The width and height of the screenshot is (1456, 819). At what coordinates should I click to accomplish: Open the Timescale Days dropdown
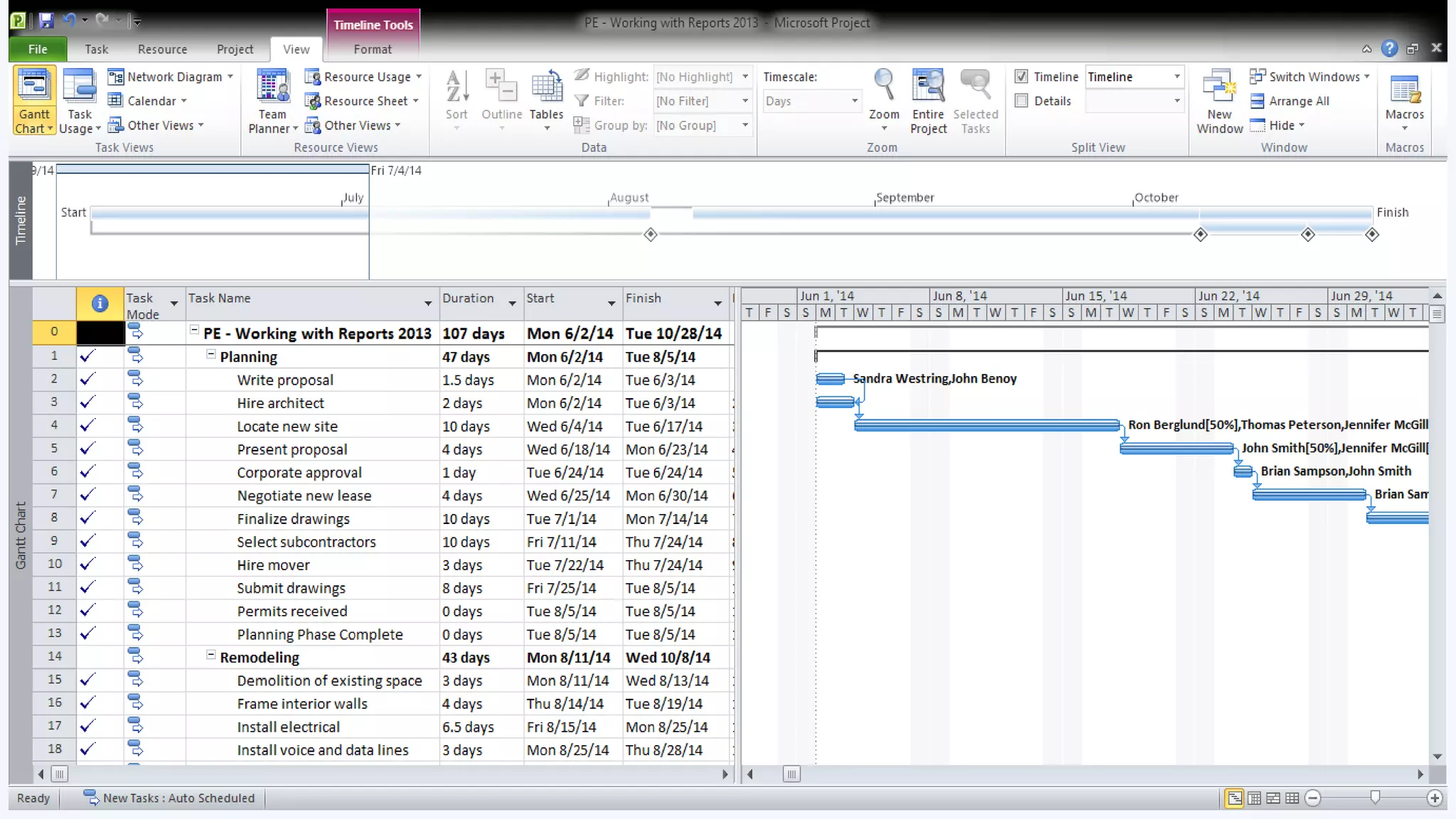pyautogui.click(x=854, y=101)
